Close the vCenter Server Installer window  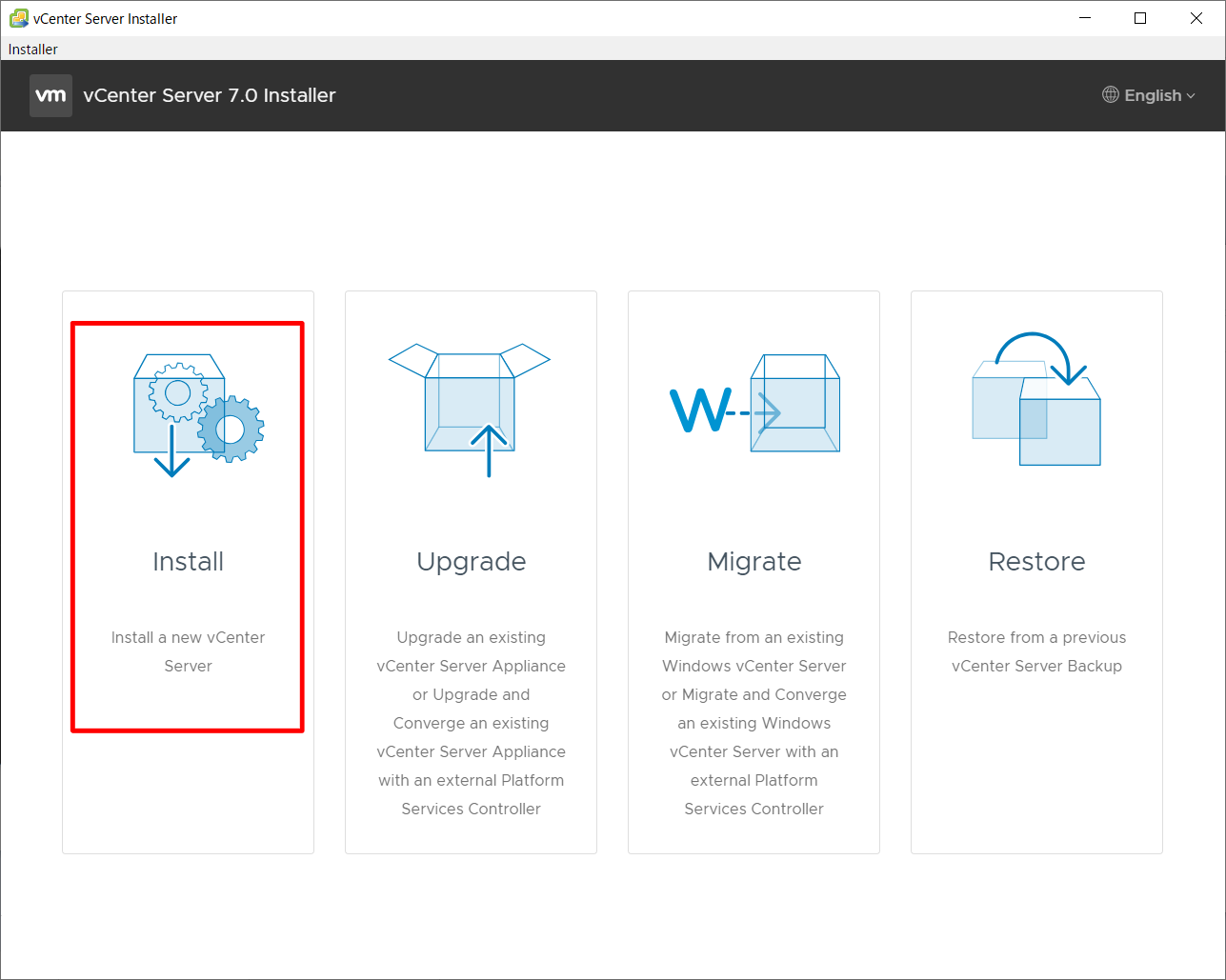(x=1196, y=18)
